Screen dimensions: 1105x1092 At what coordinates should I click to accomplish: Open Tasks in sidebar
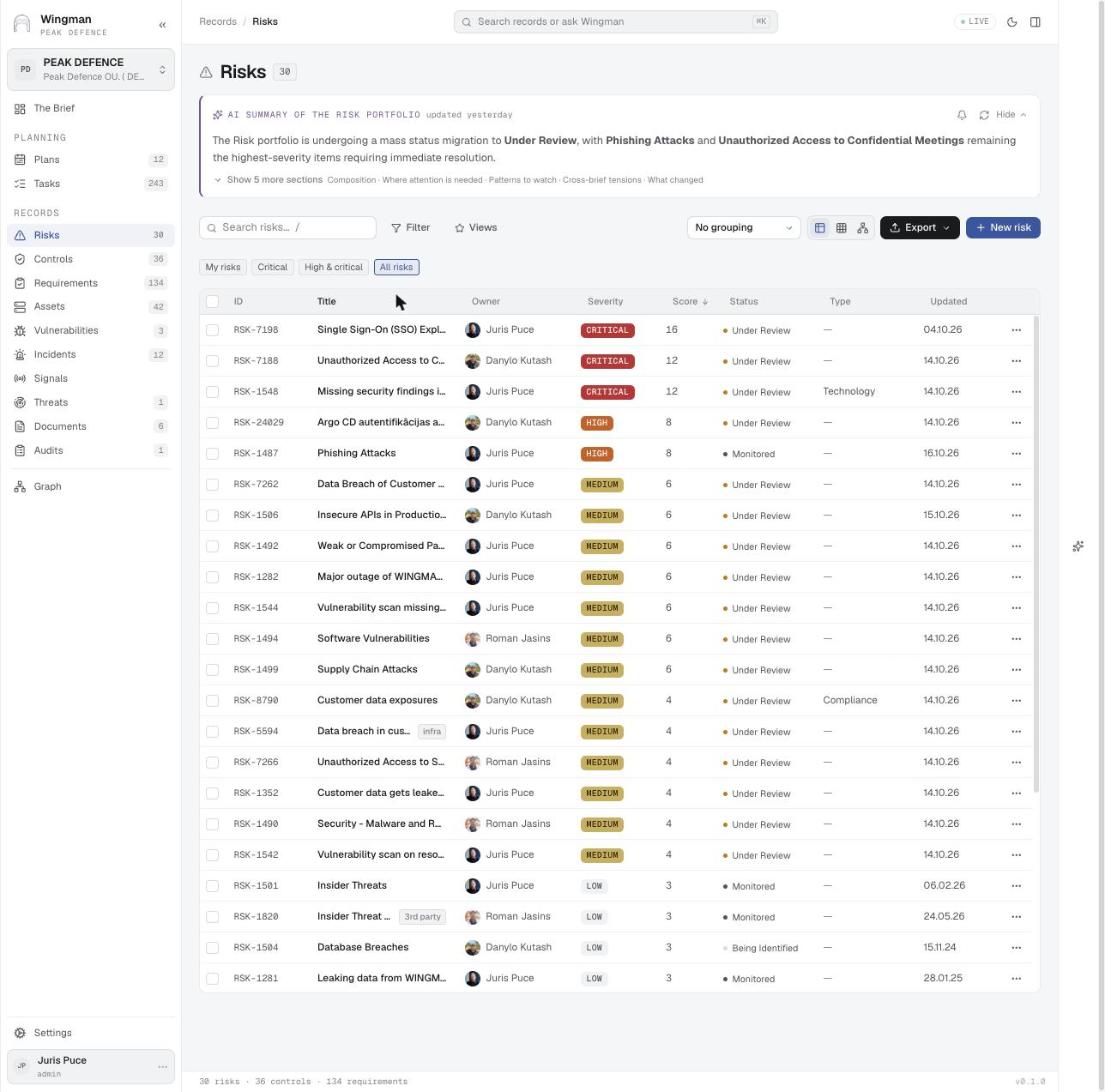pos(91,184)
